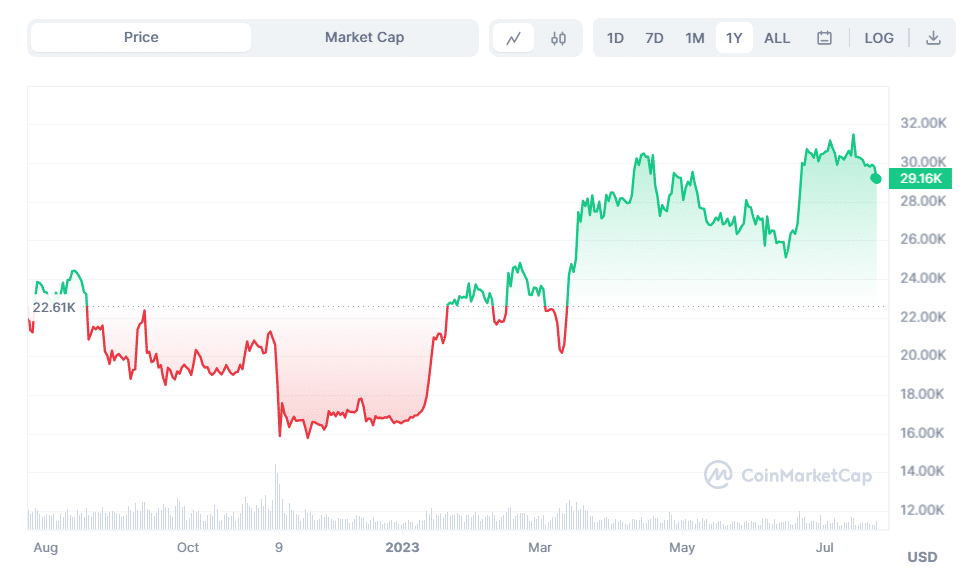The image size is (973, 588).
Task: Select the Market Cap tab
Action: click(364, 37)
